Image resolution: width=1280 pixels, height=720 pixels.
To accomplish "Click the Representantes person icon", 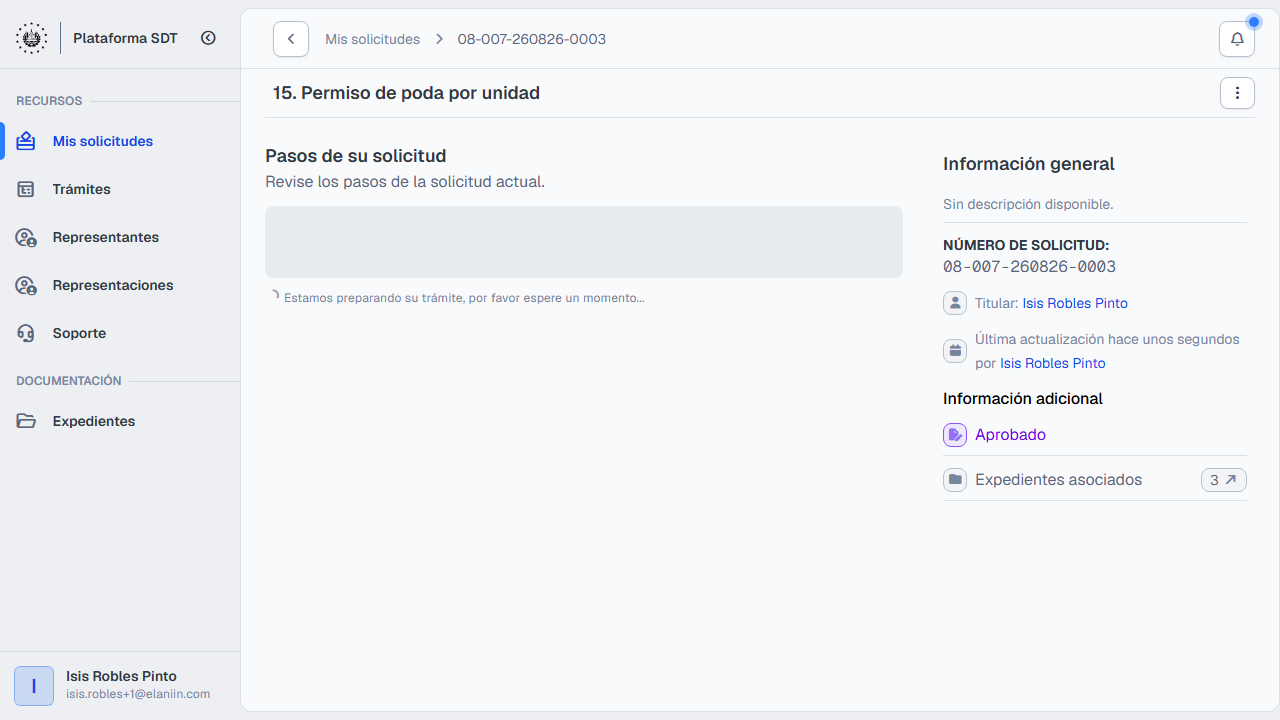I will 26,237.
